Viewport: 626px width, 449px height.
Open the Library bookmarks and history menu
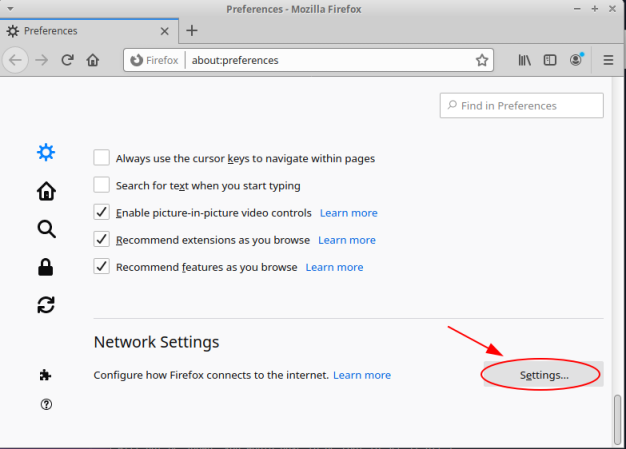[524, 60]
